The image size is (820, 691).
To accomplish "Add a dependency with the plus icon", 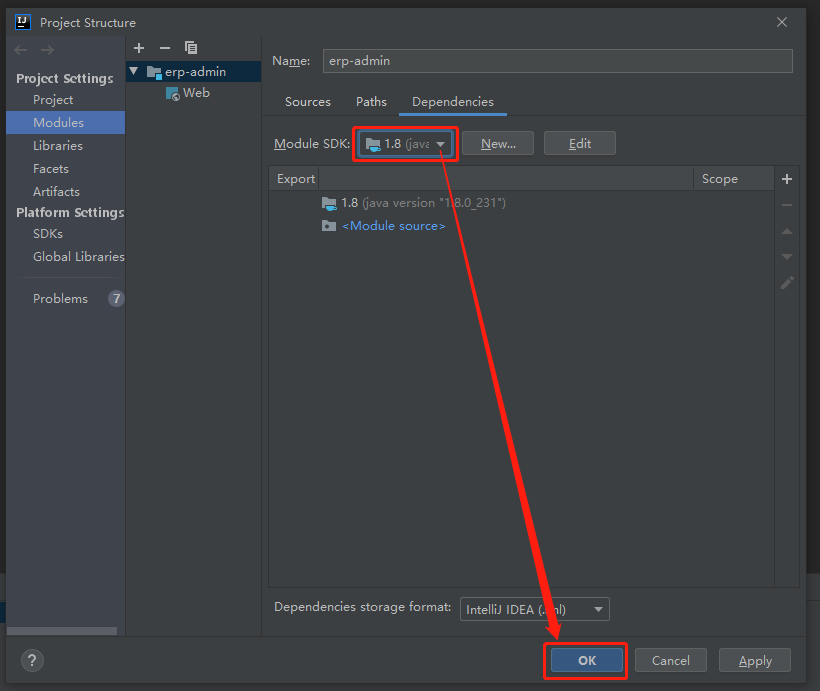I will tap(787, 179).
